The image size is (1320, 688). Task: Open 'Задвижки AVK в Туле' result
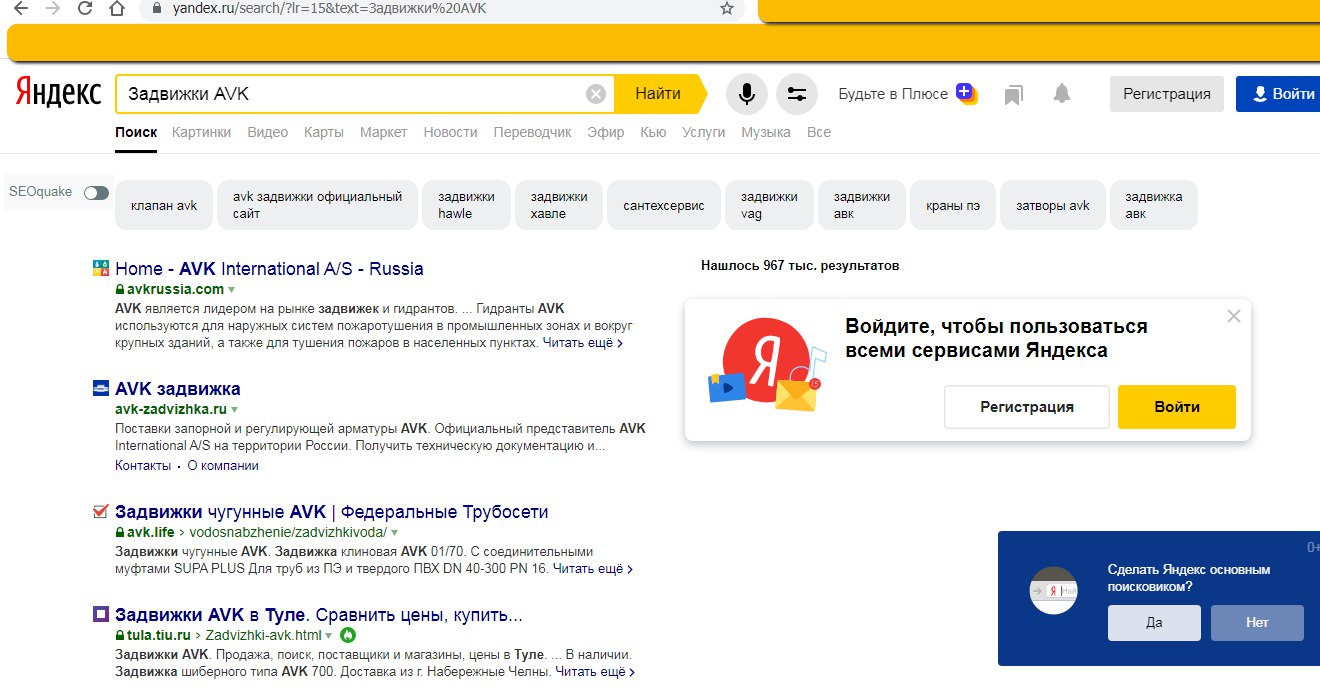coord(319,614)
